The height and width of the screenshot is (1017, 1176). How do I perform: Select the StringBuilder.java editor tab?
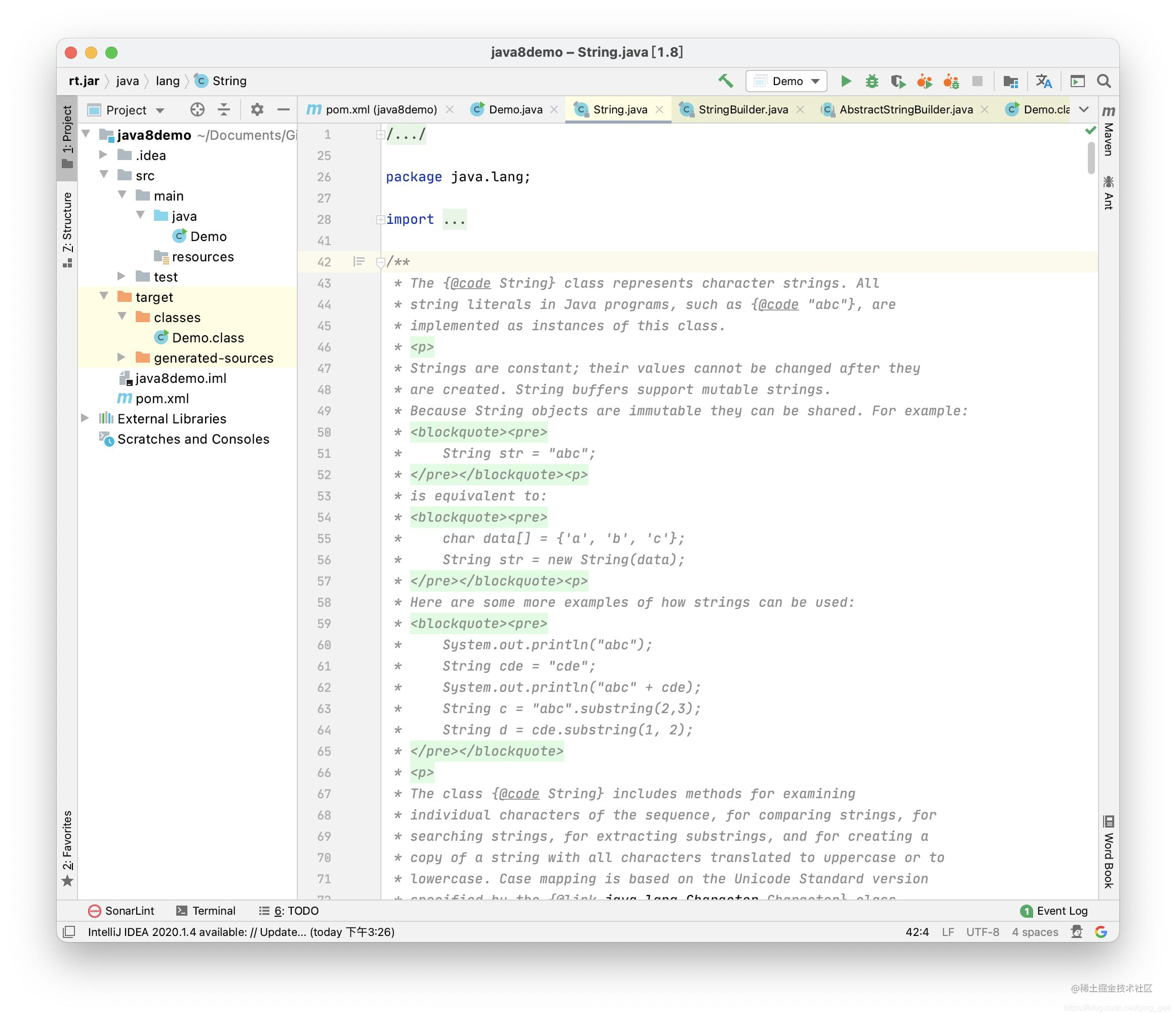coord(736,110)
